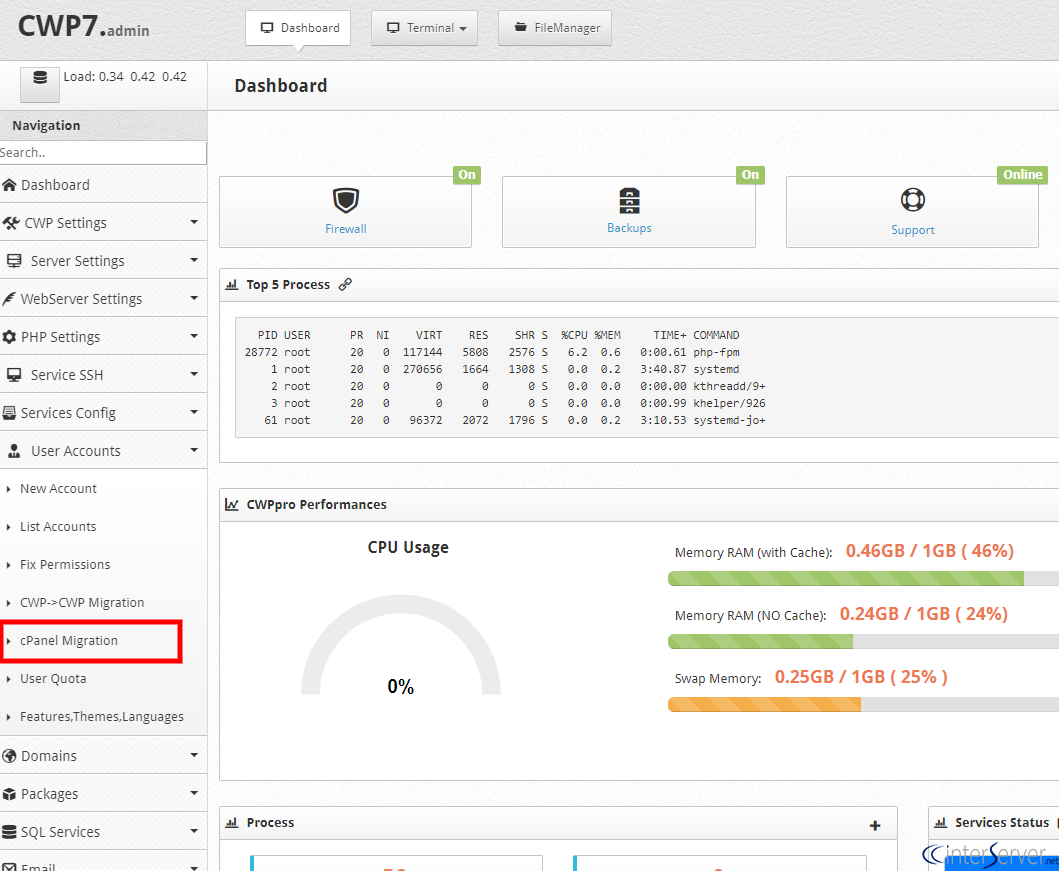Click the Support lifebuoy icon
1059x871 pixels.
(x=912, y=200)
